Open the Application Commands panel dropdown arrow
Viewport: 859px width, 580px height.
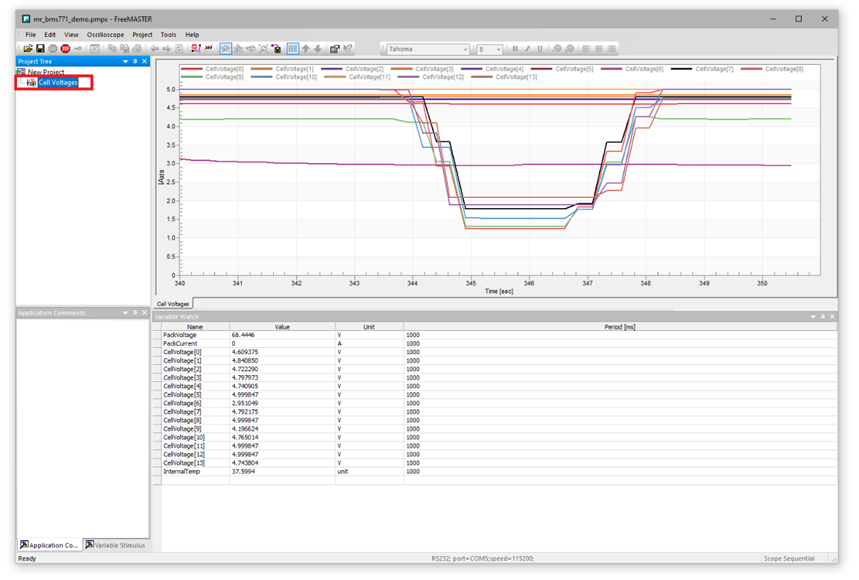(x=125, y=313)
